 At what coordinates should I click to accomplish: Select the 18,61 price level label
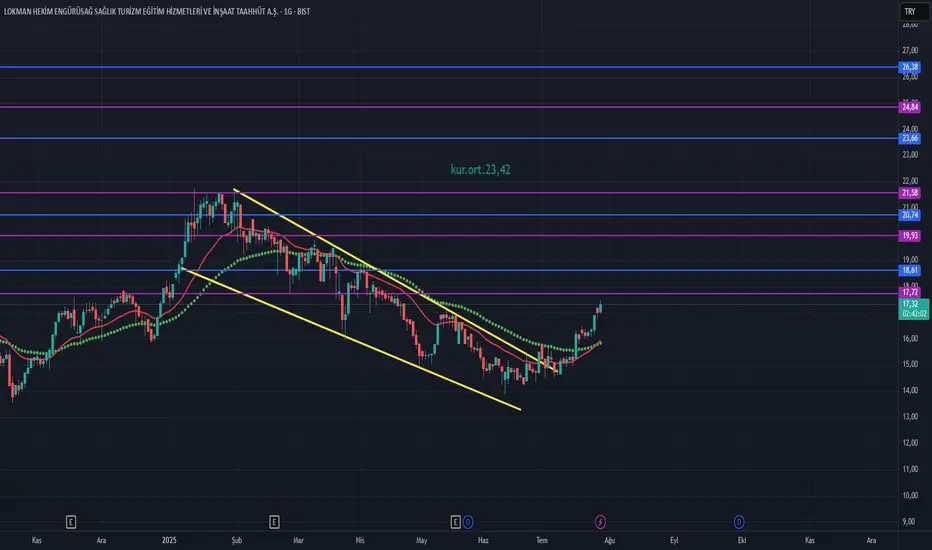coord(910,270)
